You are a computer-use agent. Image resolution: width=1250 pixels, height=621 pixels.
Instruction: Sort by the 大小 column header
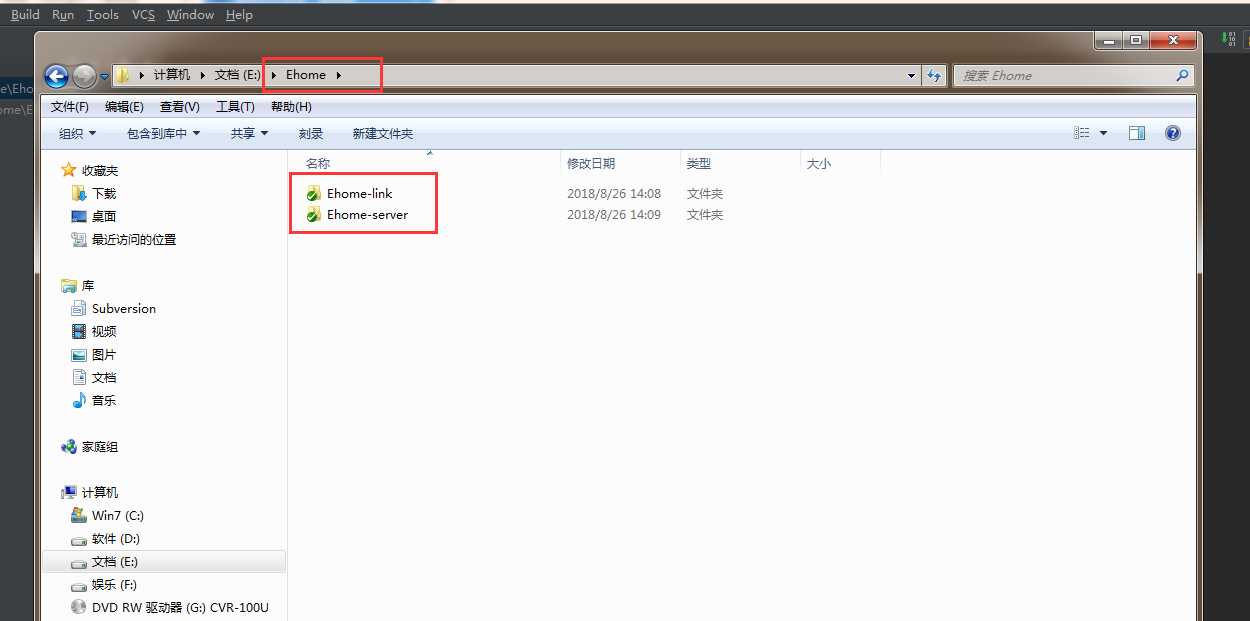[818, 163]
